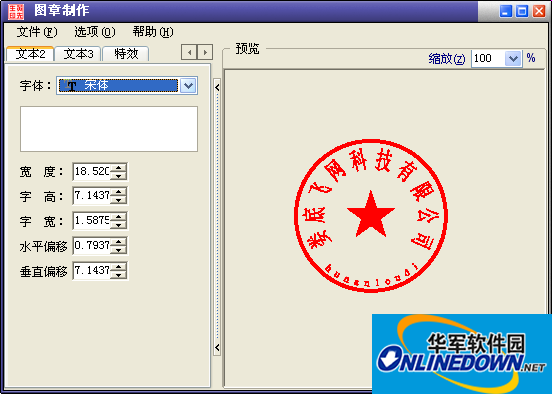The height and width of the screenshot is (394, 552).
Task: Click the 垂直偏移 value field
Action: 92,270
